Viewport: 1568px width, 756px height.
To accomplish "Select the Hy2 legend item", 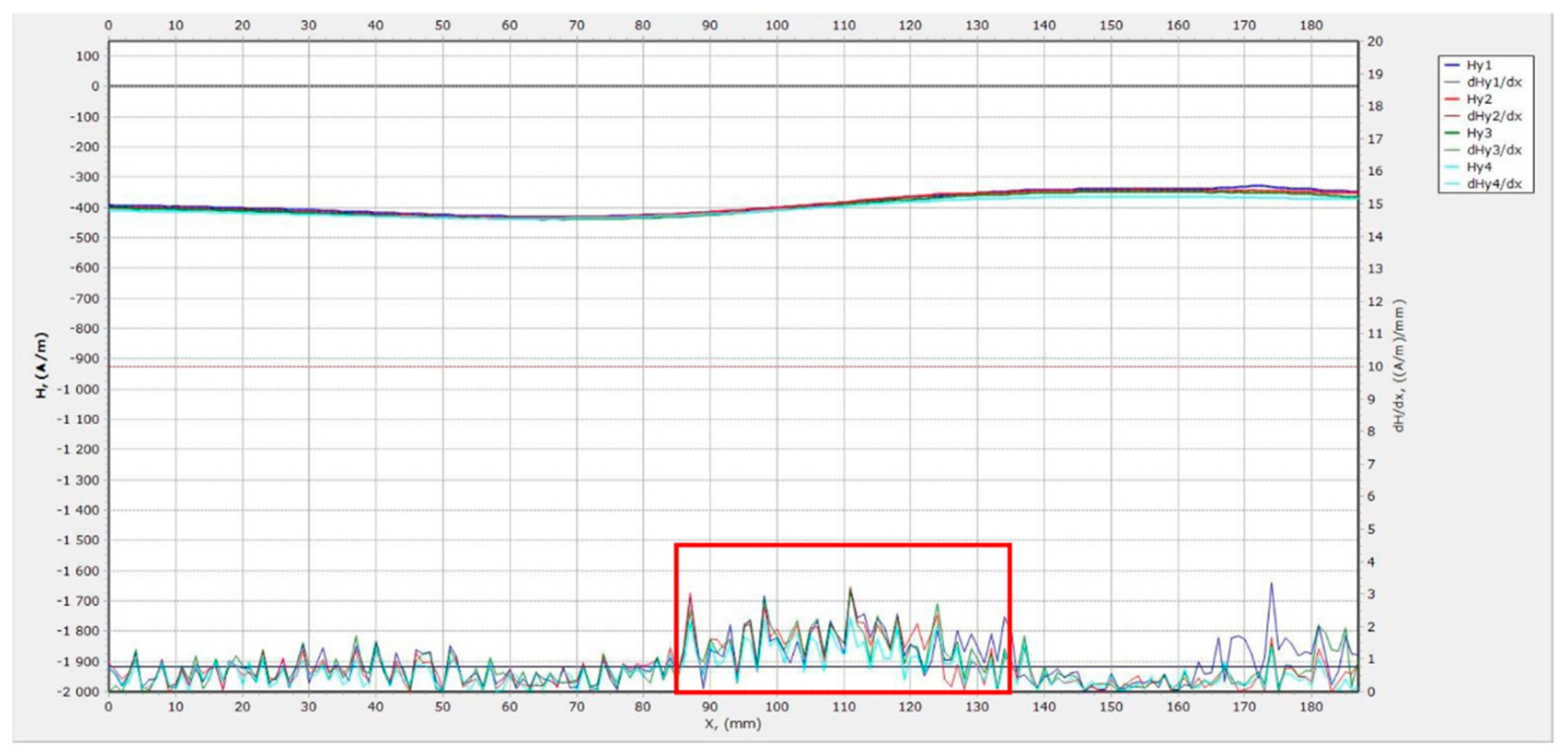I will pyautogui.click(x=1478, y=100).
